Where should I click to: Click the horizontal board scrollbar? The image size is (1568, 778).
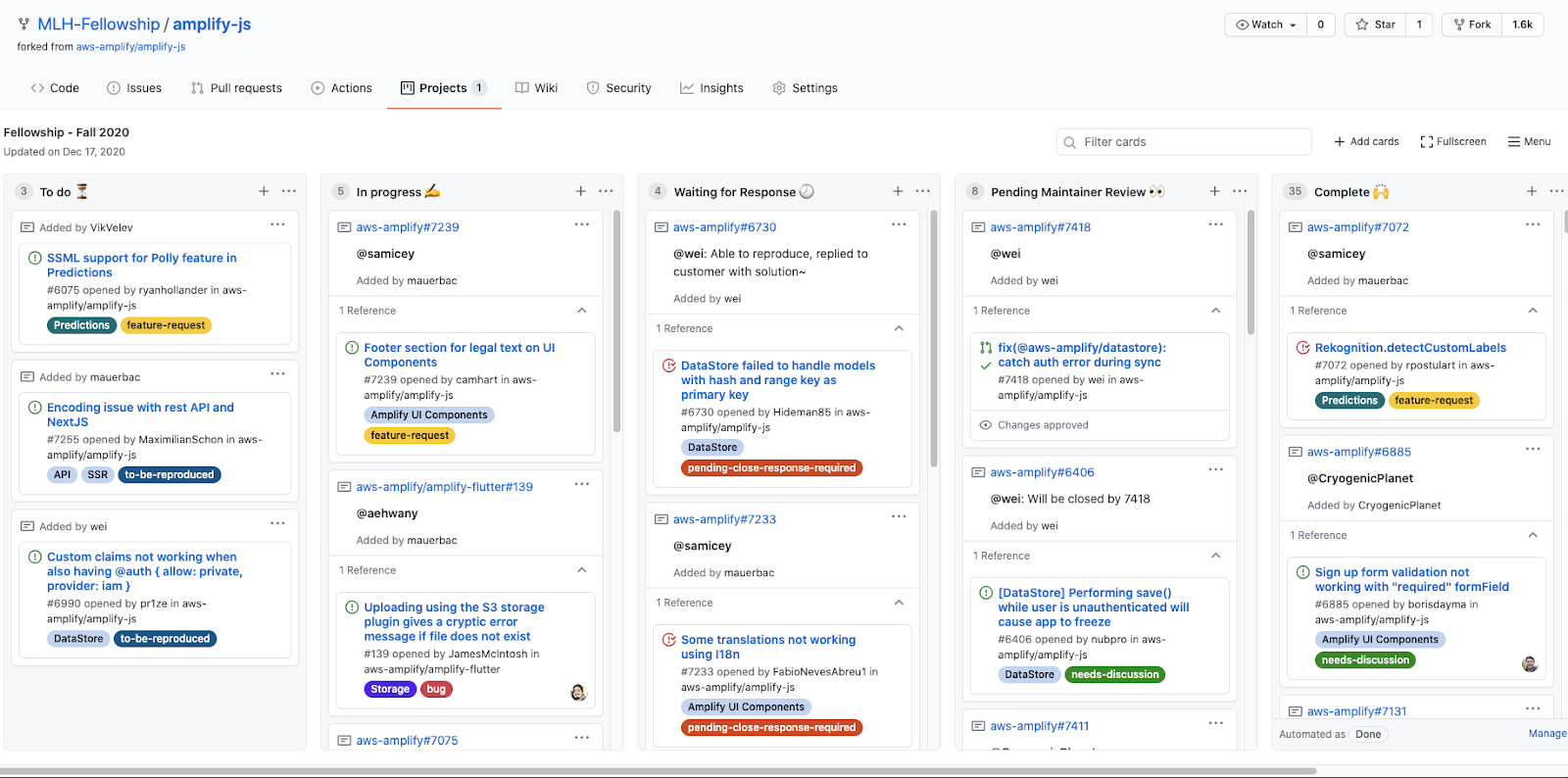(659, 771)
